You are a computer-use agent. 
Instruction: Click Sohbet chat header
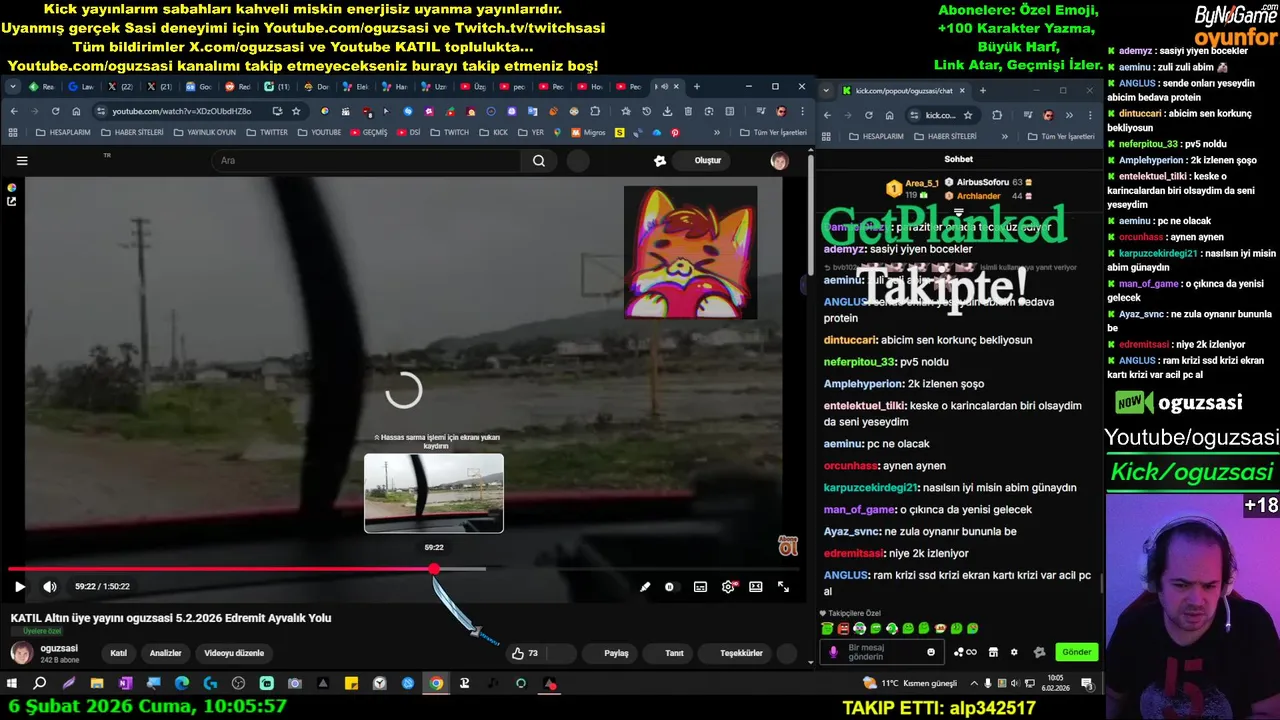click(958, 159)
